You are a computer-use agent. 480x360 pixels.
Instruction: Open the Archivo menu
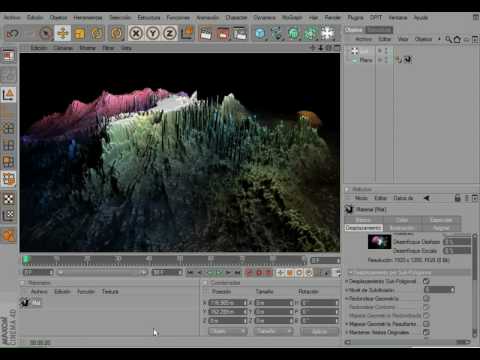click(12, 18)
